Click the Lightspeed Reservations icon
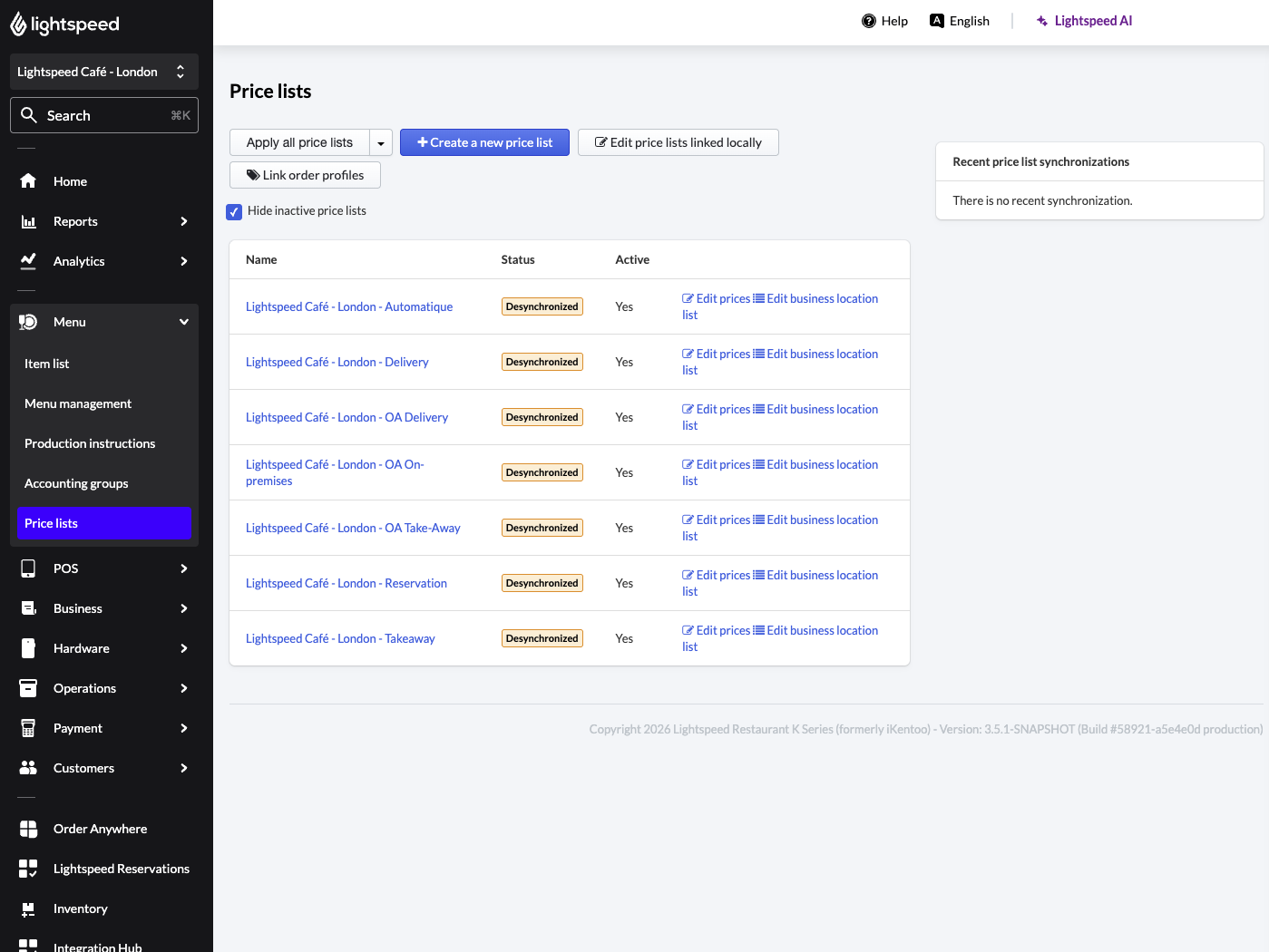The width and height of the screenshot is (1269, 952). 28,869
